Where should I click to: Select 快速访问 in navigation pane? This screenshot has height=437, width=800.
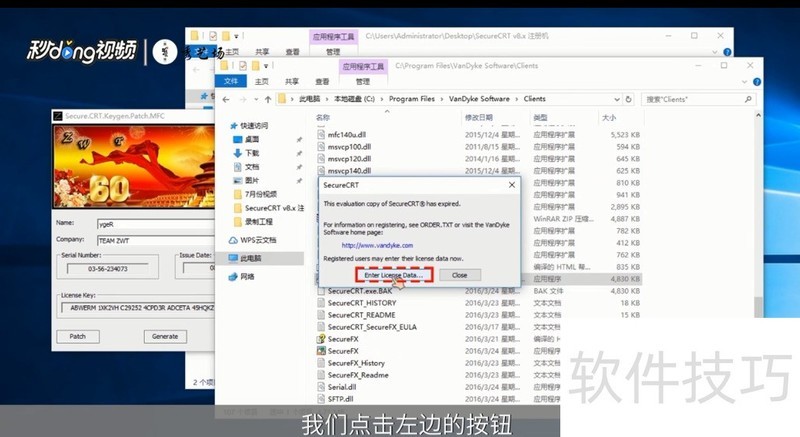[254, 125]
